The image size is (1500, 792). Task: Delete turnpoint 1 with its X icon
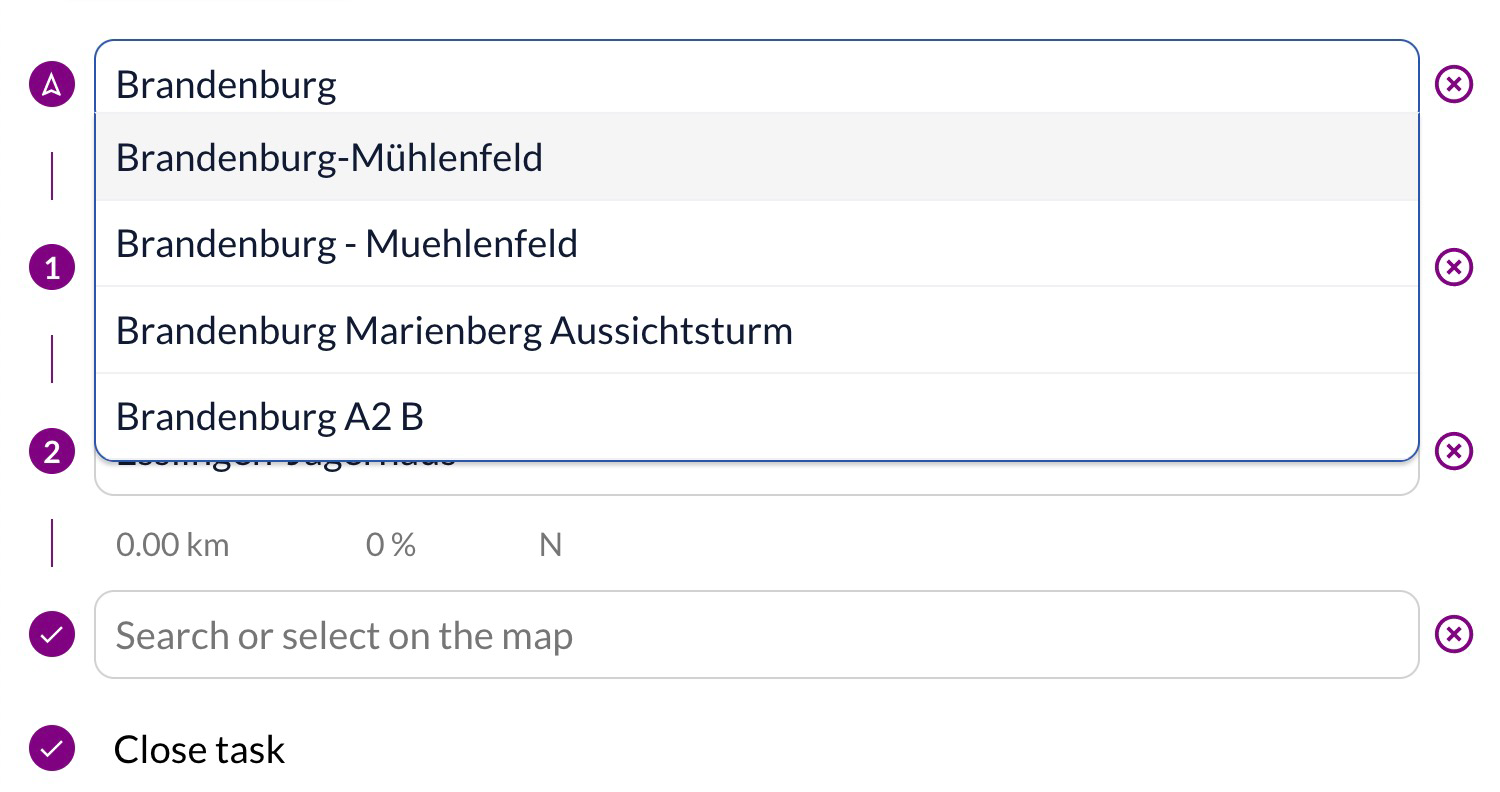tap(1454, 267)
